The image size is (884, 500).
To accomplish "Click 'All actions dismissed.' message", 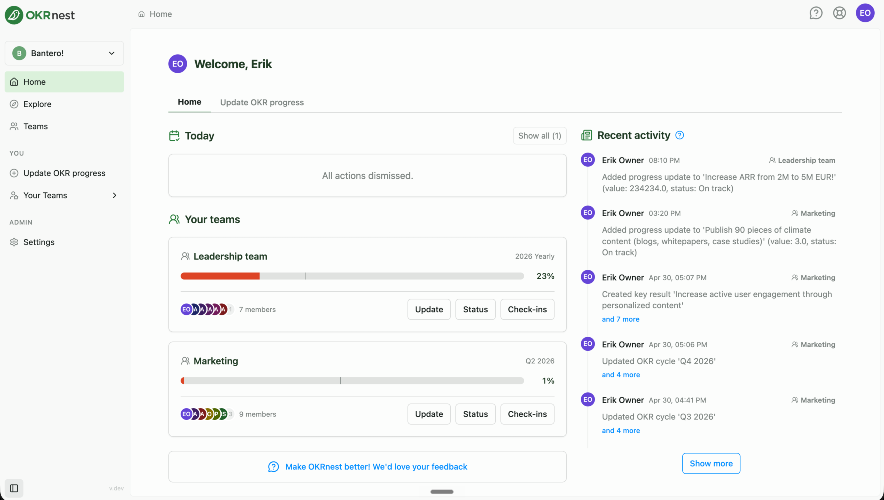I will (x=368, y=176).
